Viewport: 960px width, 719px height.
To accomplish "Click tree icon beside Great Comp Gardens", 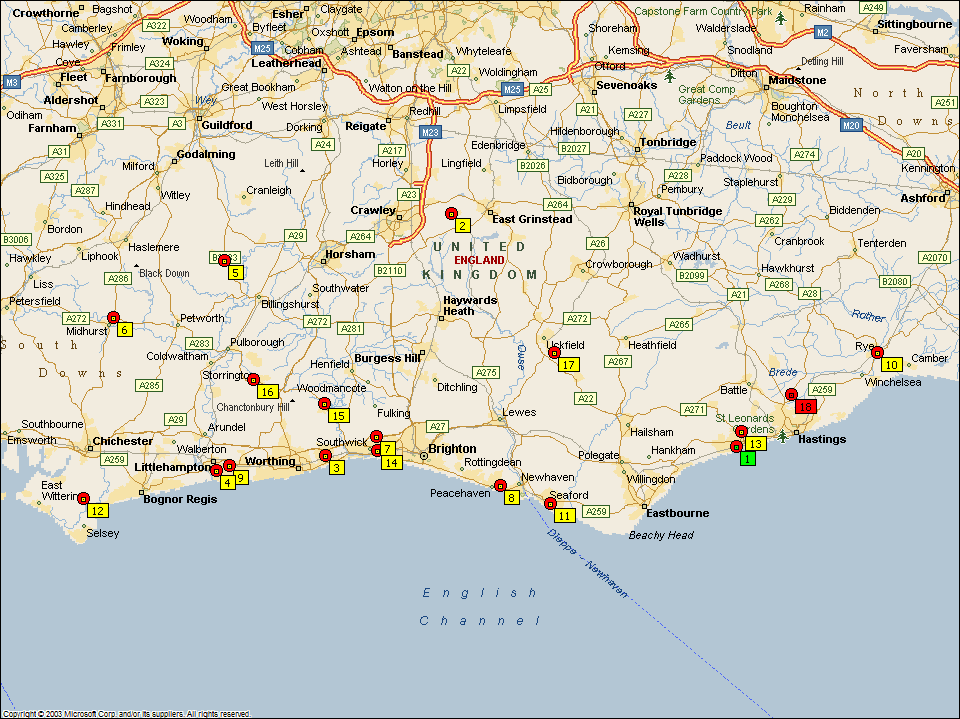I will (669, 76).
